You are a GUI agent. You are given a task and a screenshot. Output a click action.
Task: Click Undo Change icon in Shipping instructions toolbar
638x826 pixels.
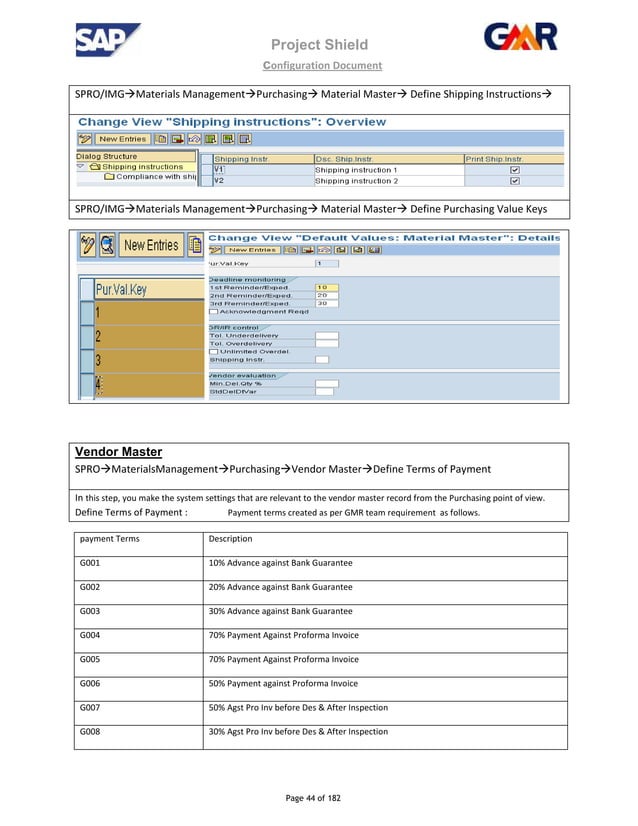pyautogui.click(x=194, y=139)
